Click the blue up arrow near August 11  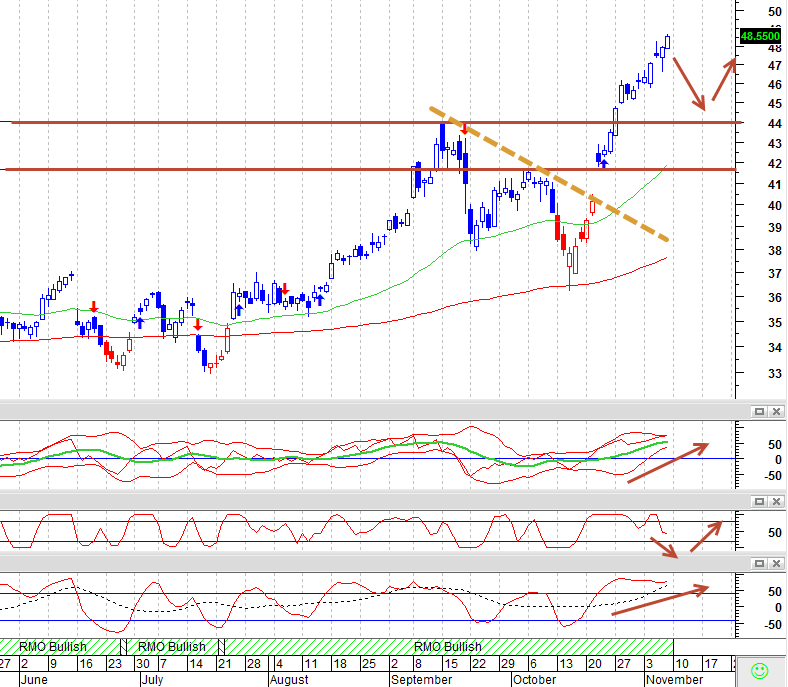tap(320, 300)
